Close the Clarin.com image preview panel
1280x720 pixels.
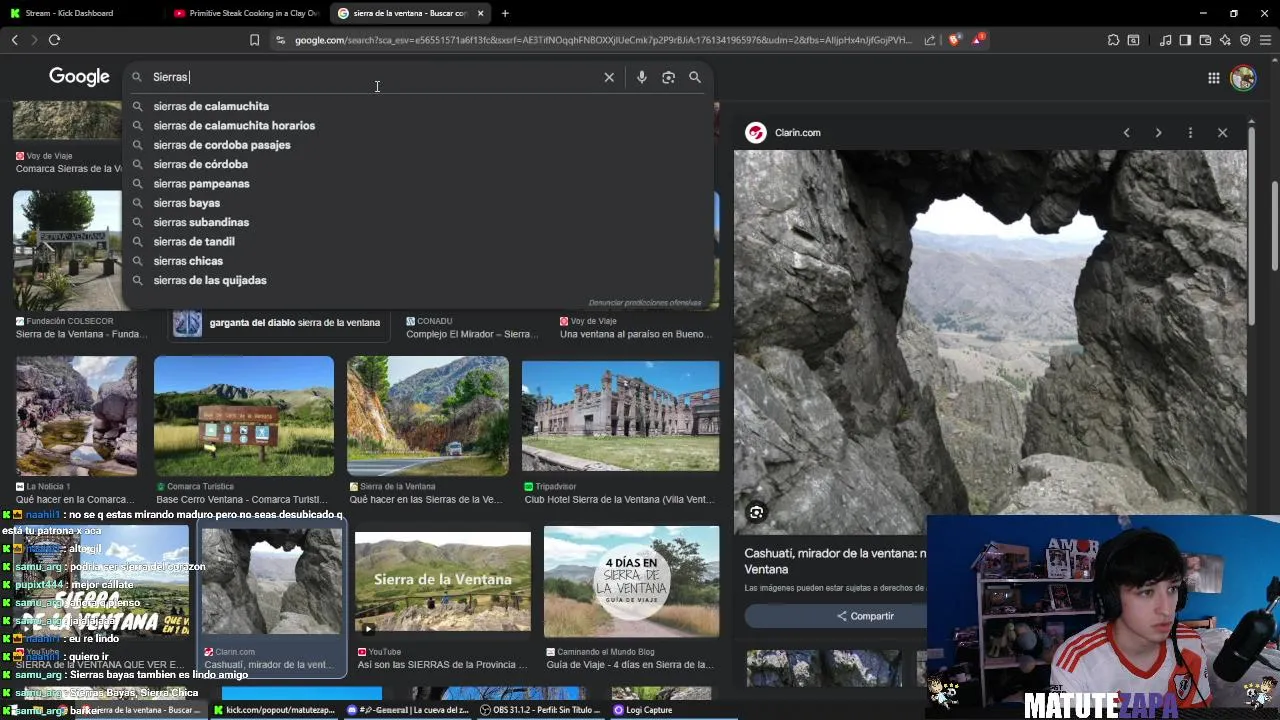tap(1222, 133)
